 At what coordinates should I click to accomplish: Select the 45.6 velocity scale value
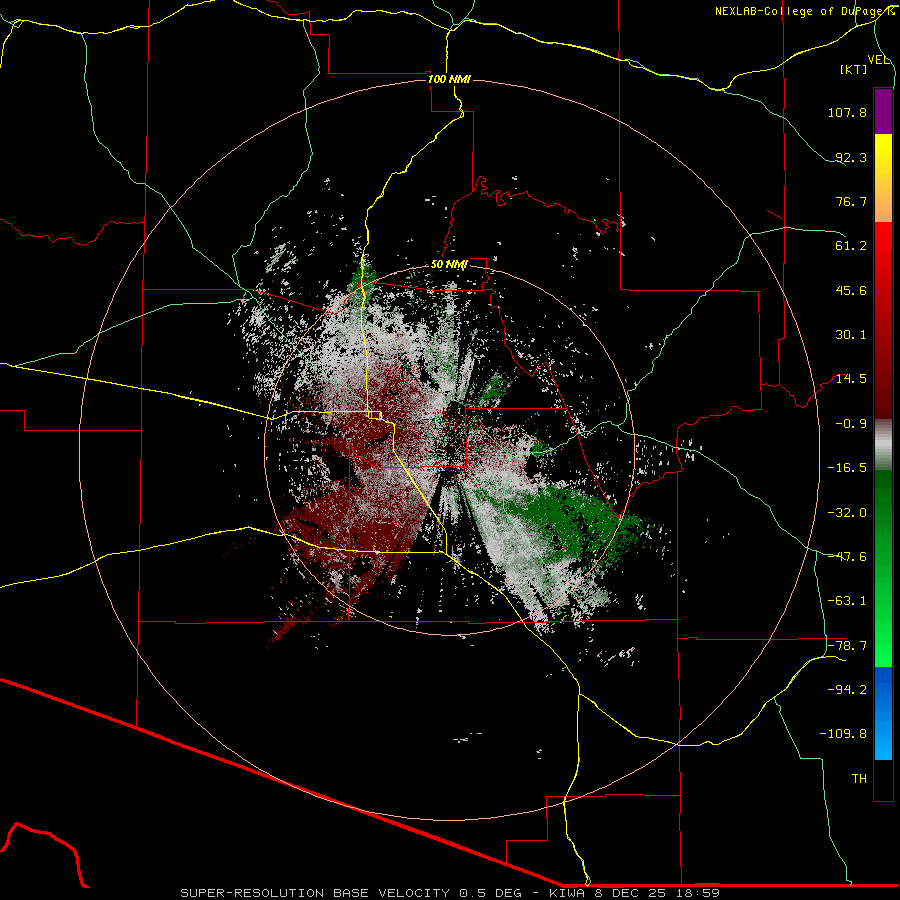point(851,290)
